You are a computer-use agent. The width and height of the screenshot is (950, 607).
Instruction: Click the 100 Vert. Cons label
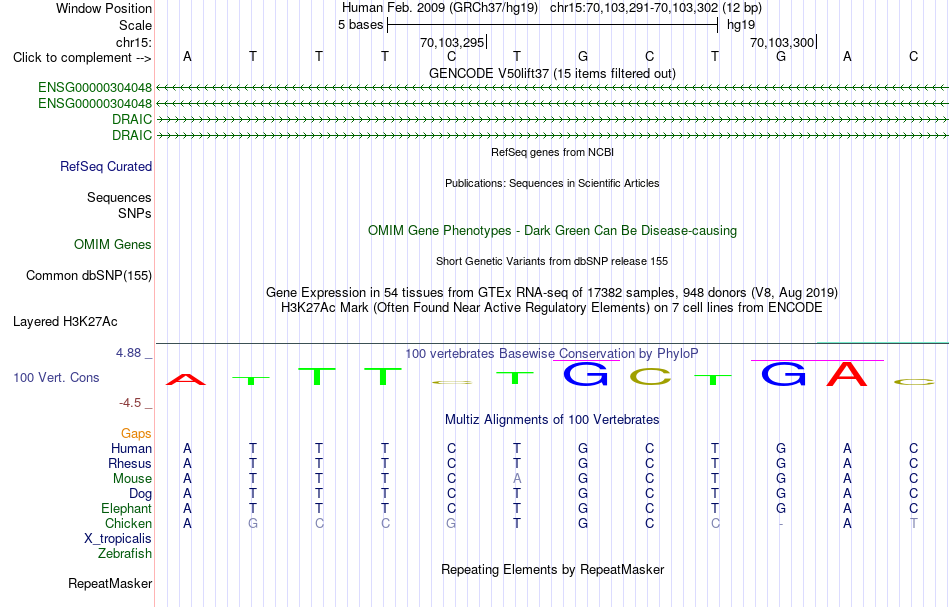56,377
